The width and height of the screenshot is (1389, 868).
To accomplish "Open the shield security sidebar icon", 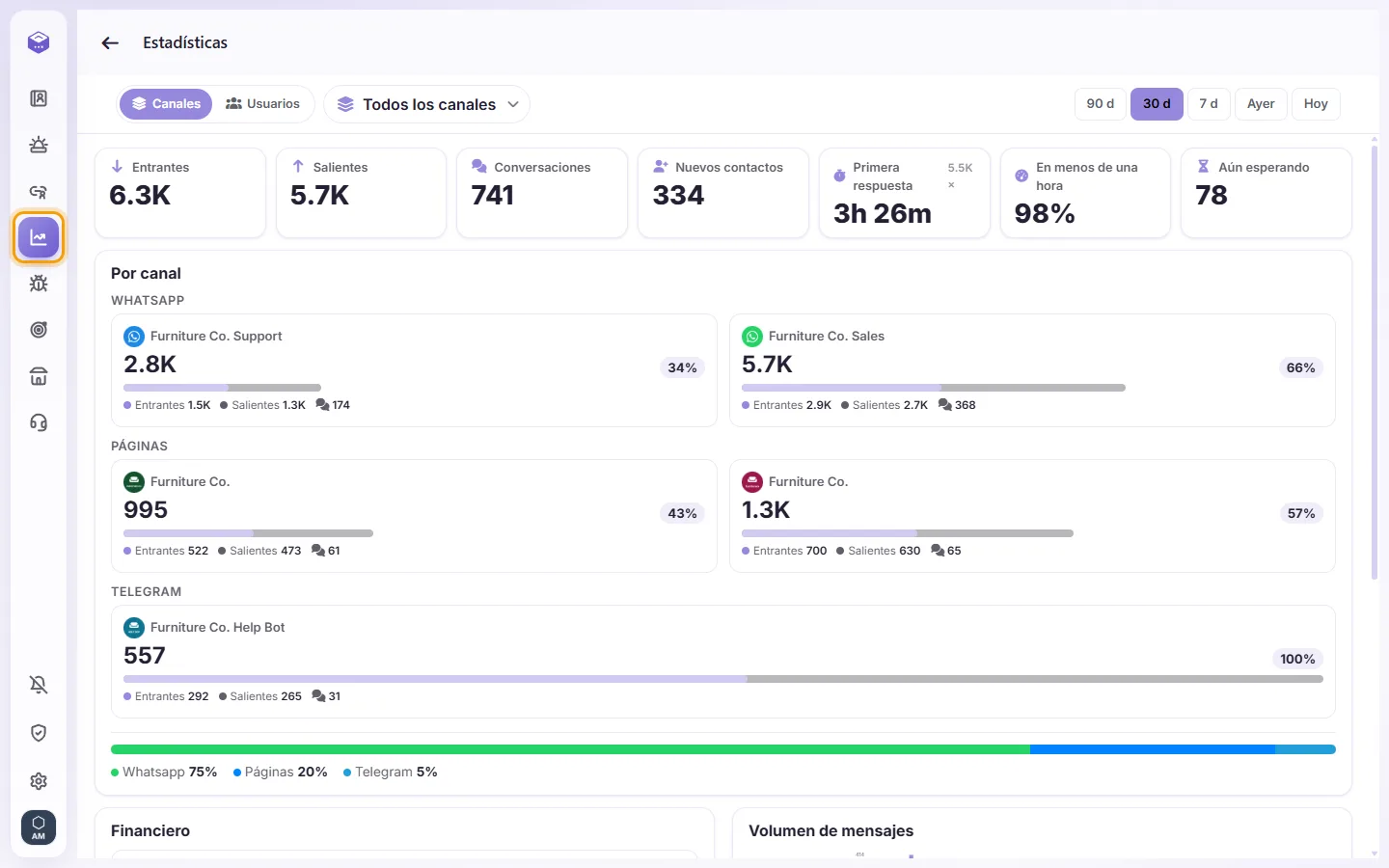I will pyautogui.click(x=39, y=733).
